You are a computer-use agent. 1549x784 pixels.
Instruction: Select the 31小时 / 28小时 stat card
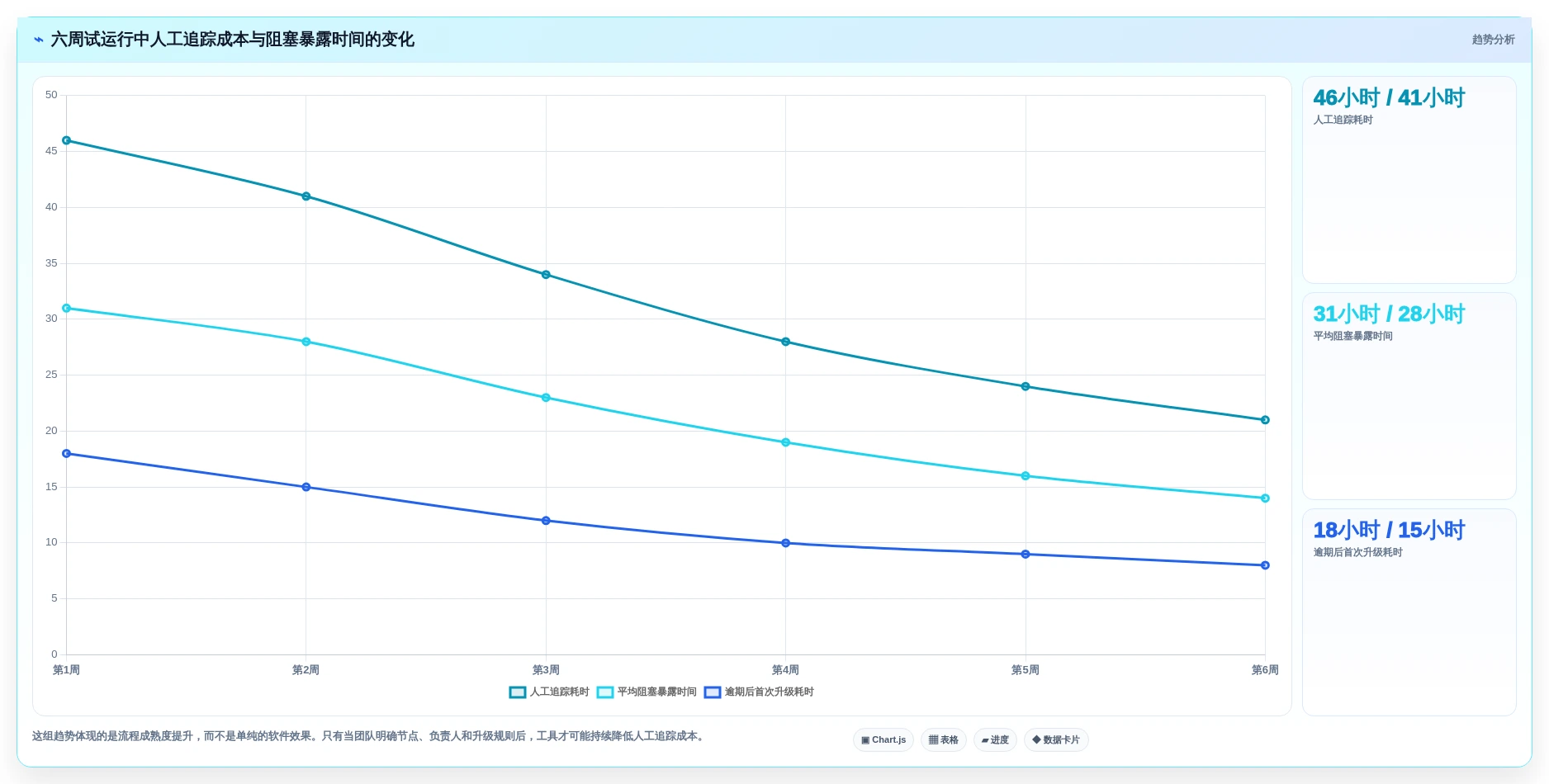[1409, 396]
